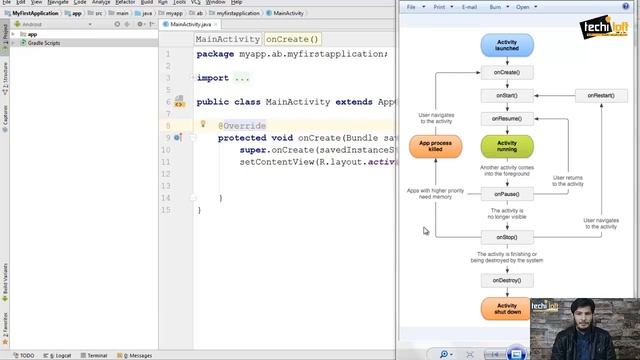Click the scroll-from-source target icon in Project panel
The image size is (640, 360).
pos(117,24)
